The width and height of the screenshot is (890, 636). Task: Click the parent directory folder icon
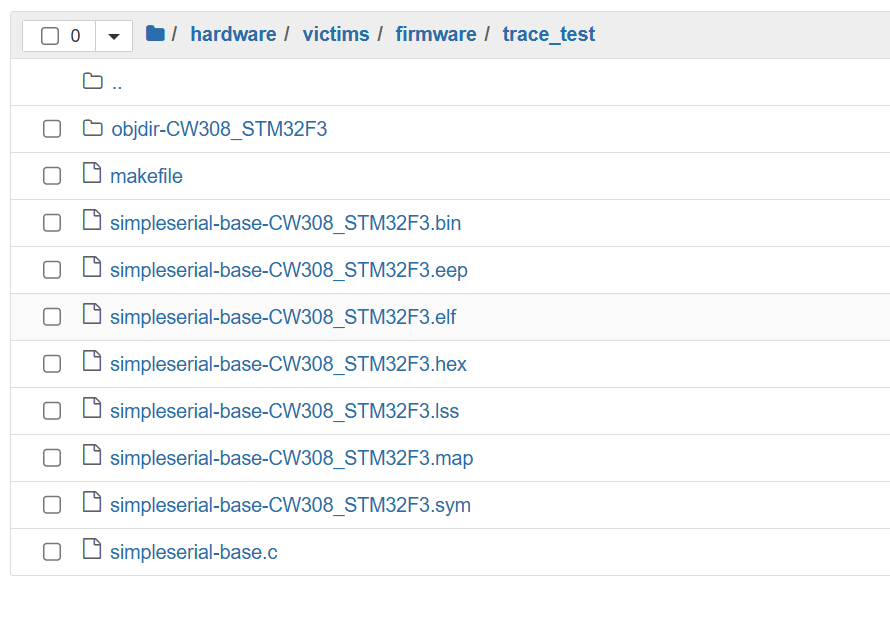coord(93,82)
